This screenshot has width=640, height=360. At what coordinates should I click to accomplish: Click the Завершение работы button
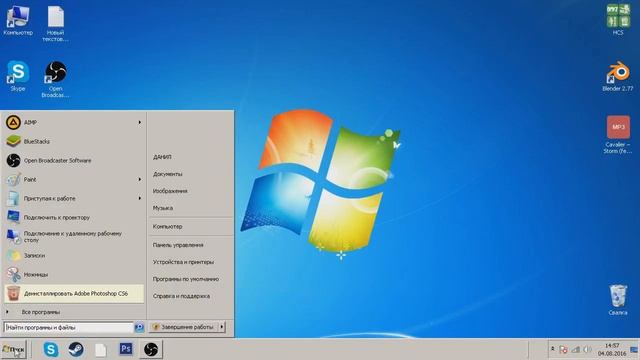pyautogui.click(x=183, y=327)
